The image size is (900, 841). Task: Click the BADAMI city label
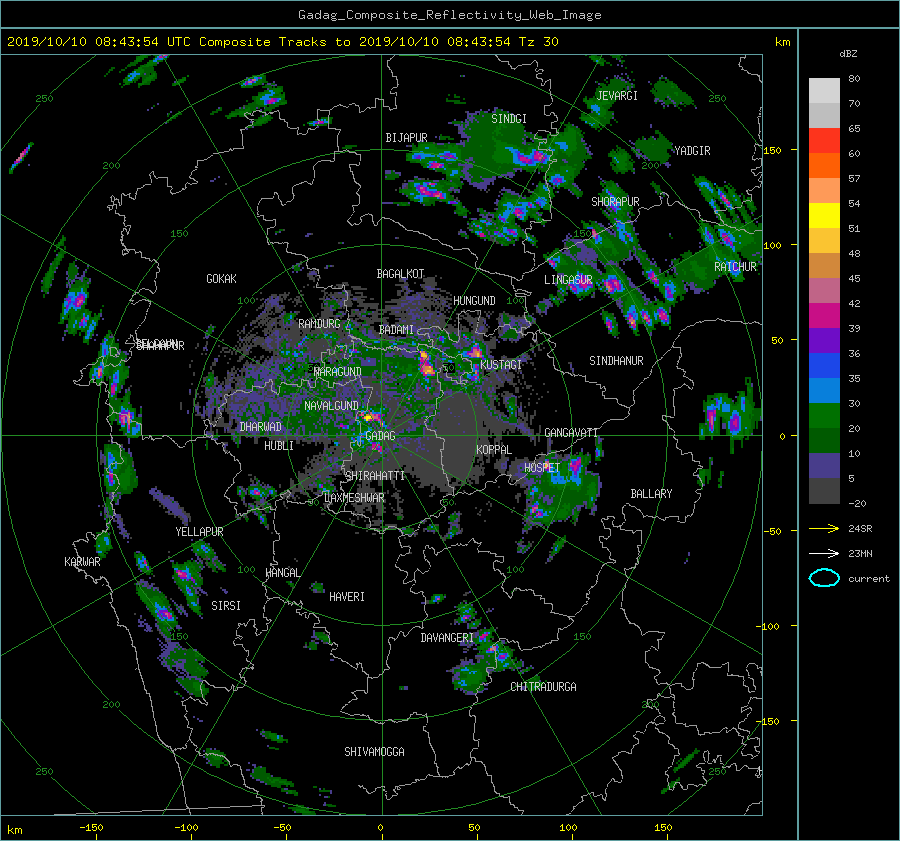pyautogui.click(x=396, y=330)
